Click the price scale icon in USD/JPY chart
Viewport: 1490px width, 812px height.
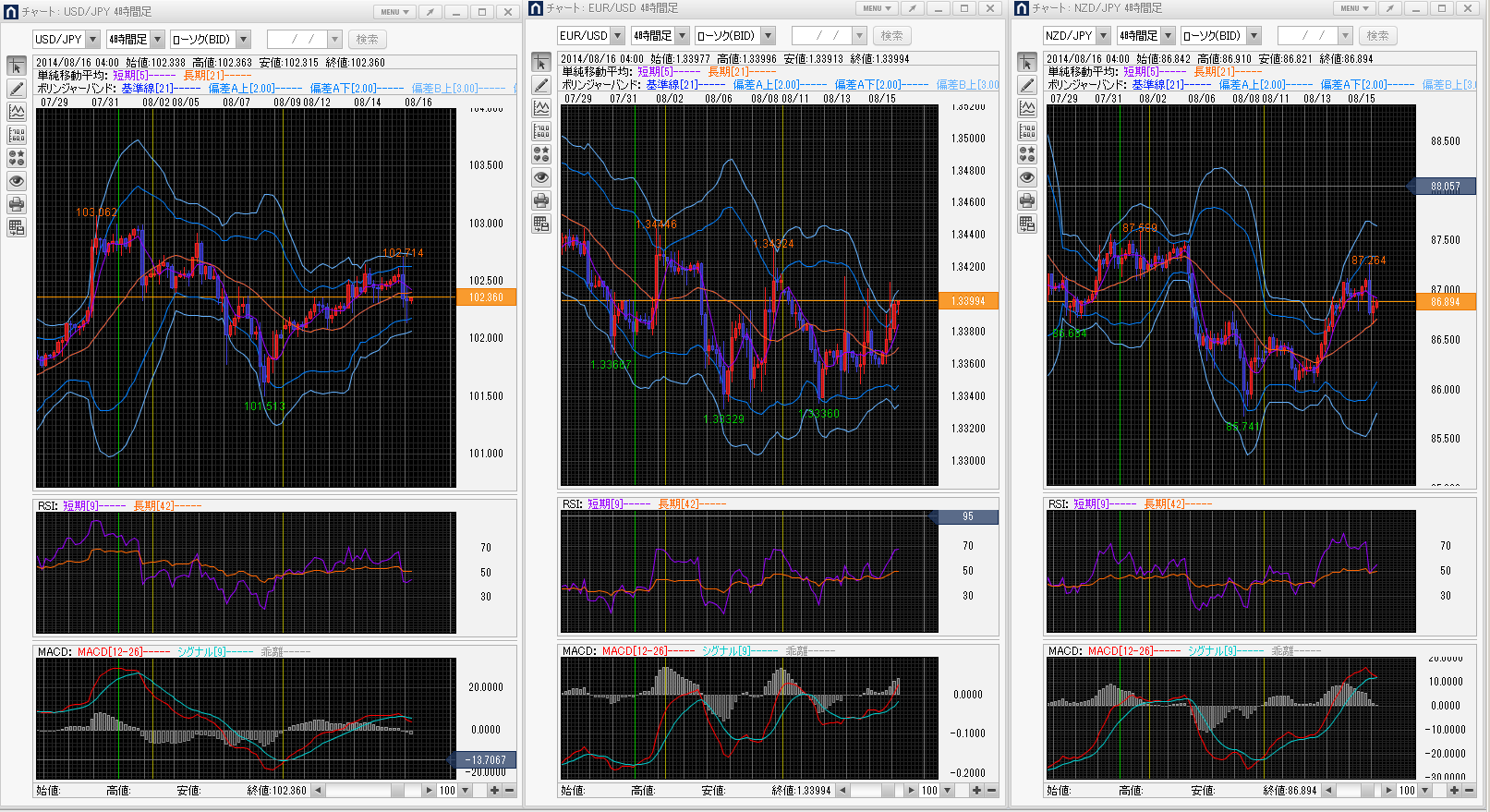(x=17, y=136)
